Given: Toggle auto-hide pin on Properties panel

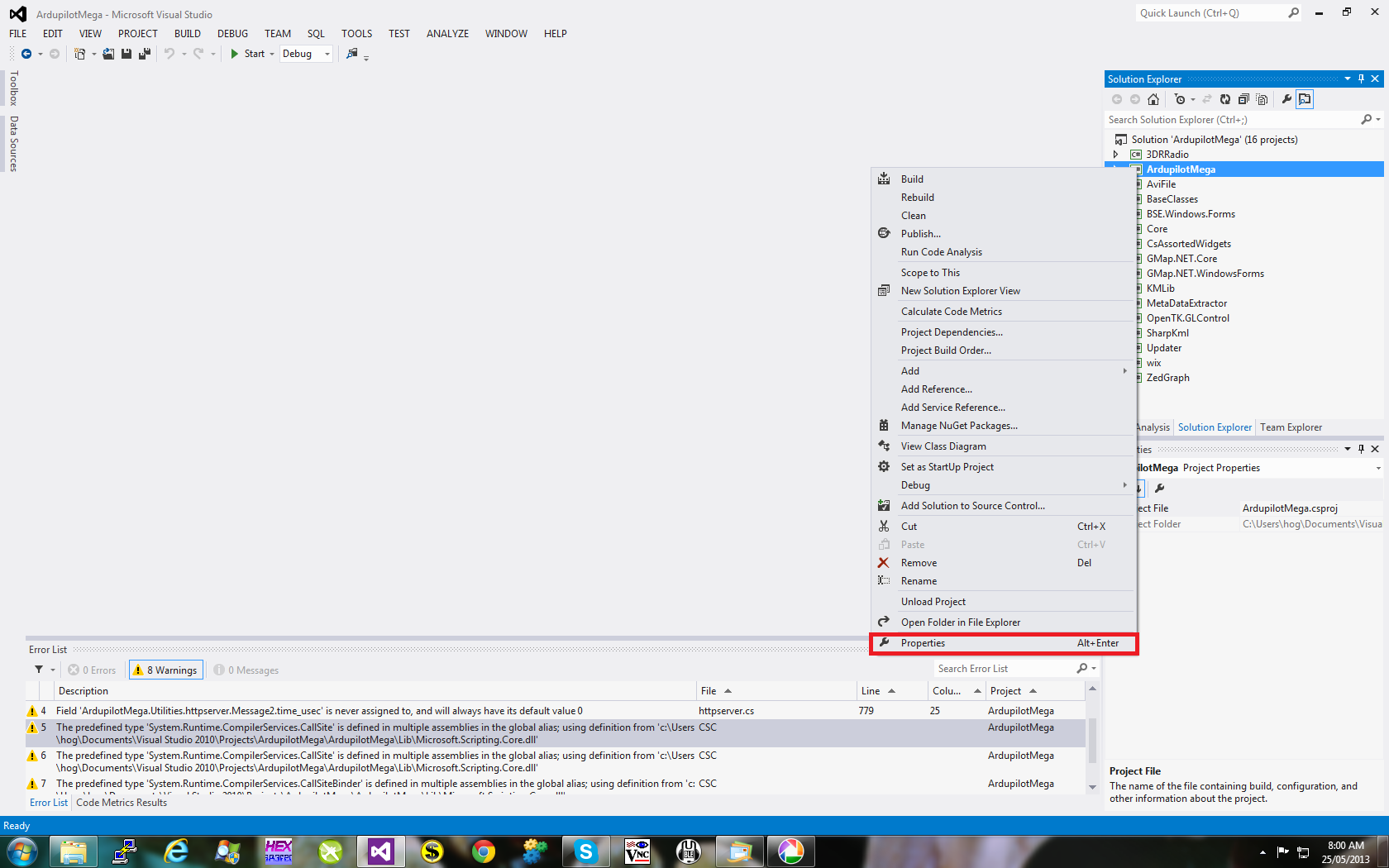Looking at the screenshot, I should point(1362,449).
